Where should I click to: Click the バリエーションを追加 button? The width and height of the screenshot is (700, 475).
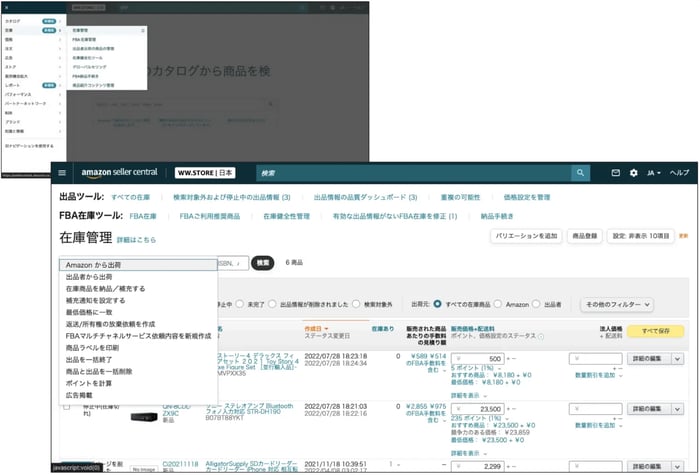(x=526, y=236)
